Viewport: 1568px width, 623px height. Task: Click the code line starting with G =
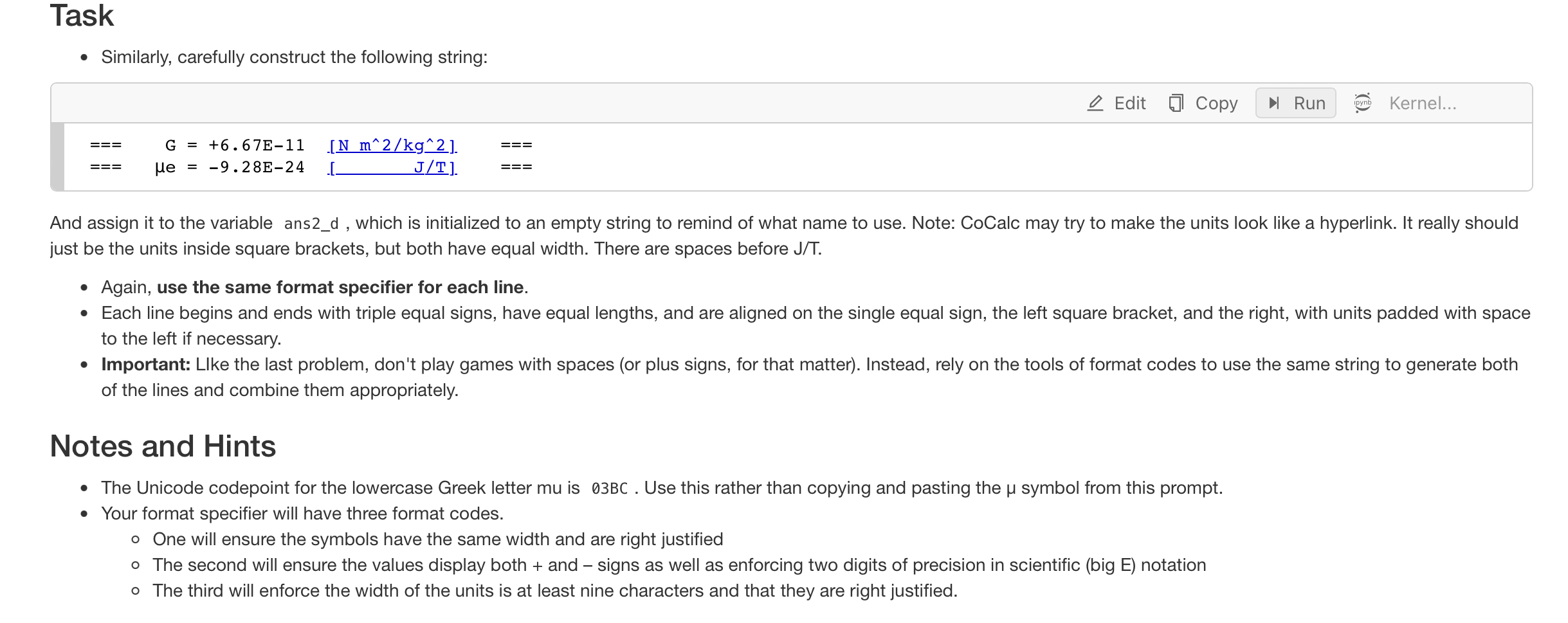(x=311, y=145)
